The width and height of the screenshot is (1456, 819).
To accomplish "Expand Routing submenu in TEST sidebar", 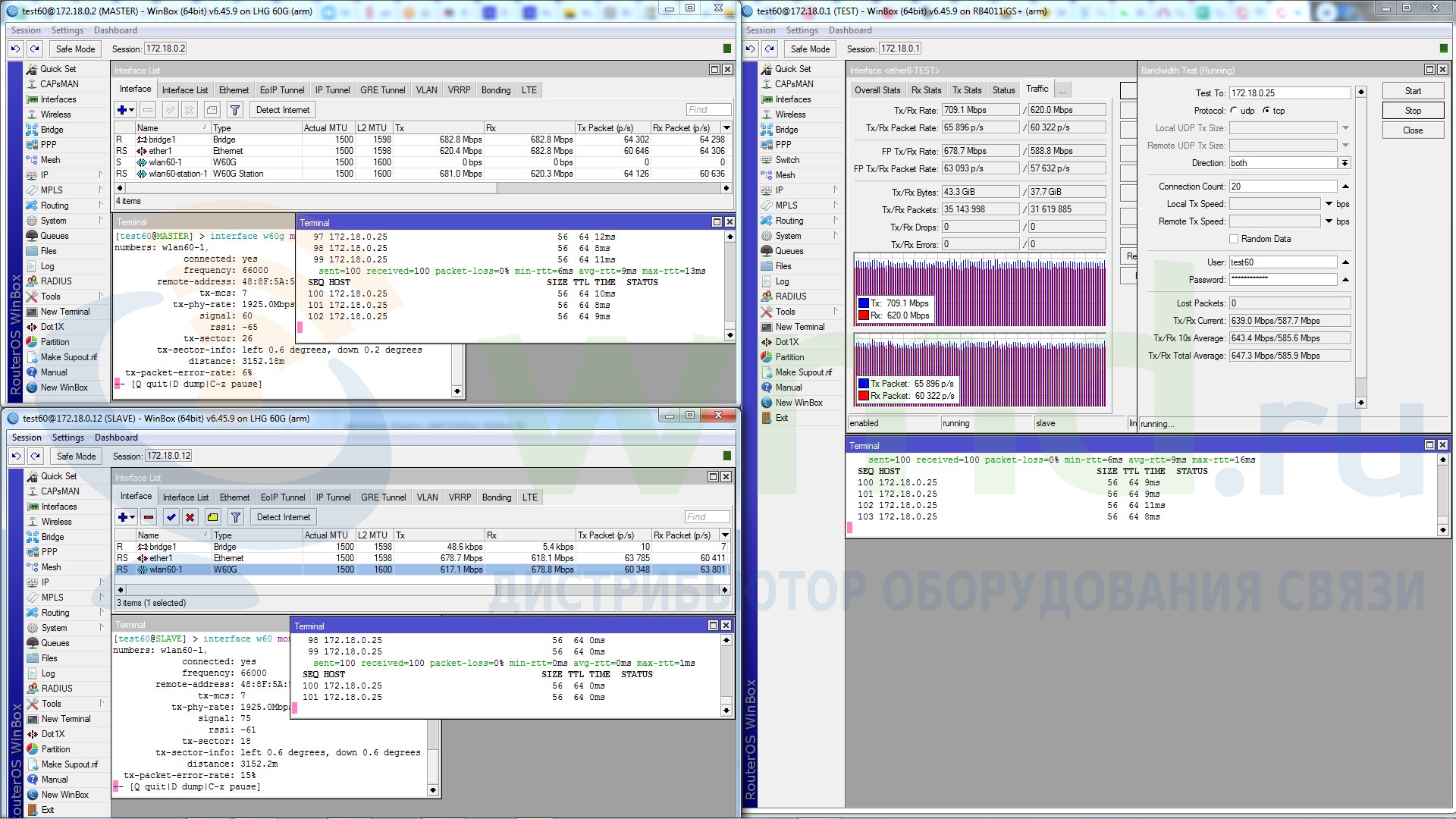I will pos(836,221).
